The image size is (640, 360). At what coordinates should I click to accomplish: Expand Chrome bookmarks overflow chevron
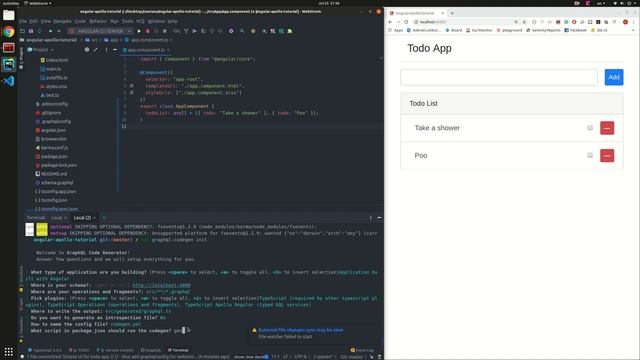(633, 30)
